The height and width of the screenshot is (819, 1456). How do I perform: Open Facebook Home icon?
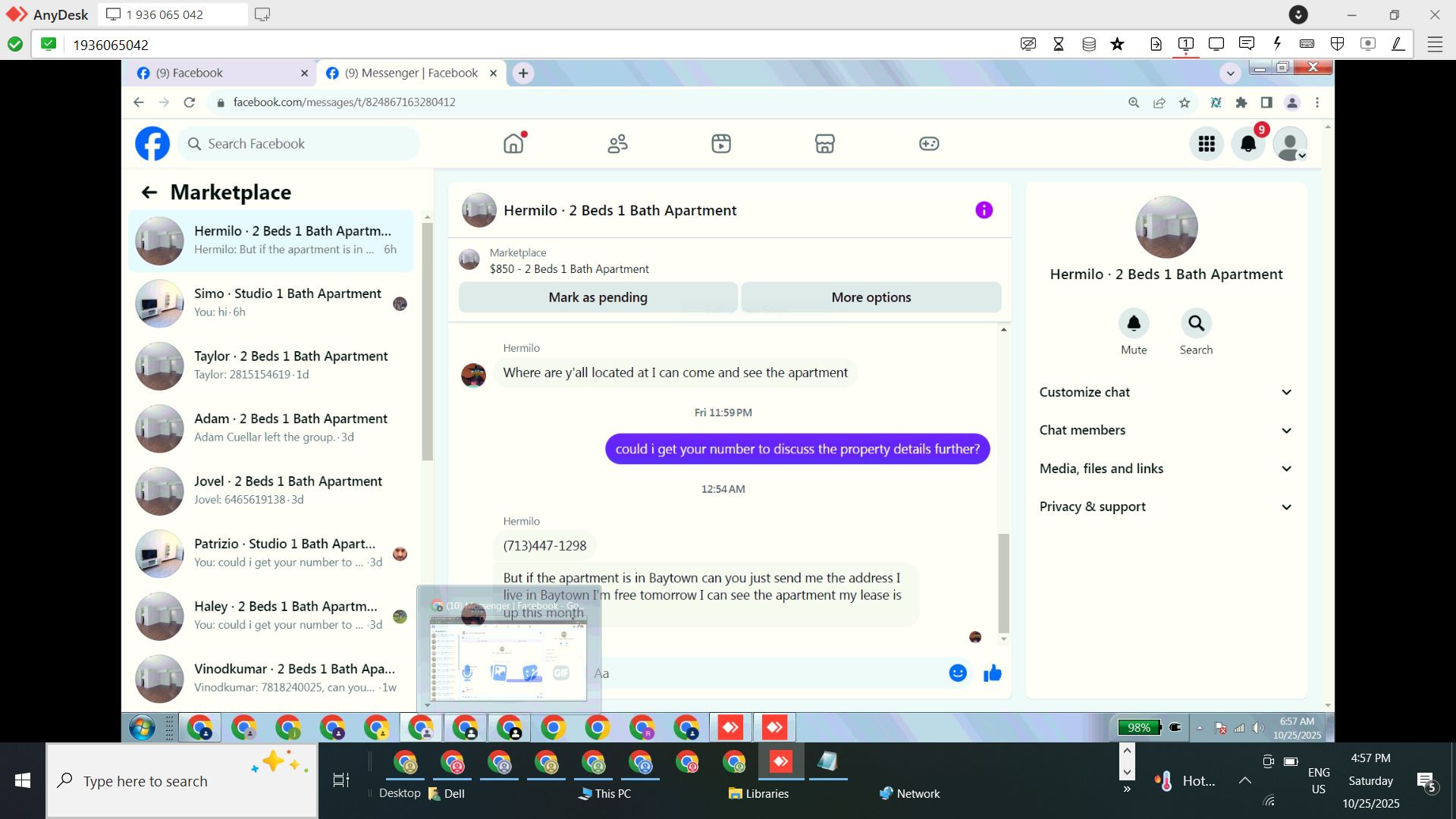pos(513,143)
